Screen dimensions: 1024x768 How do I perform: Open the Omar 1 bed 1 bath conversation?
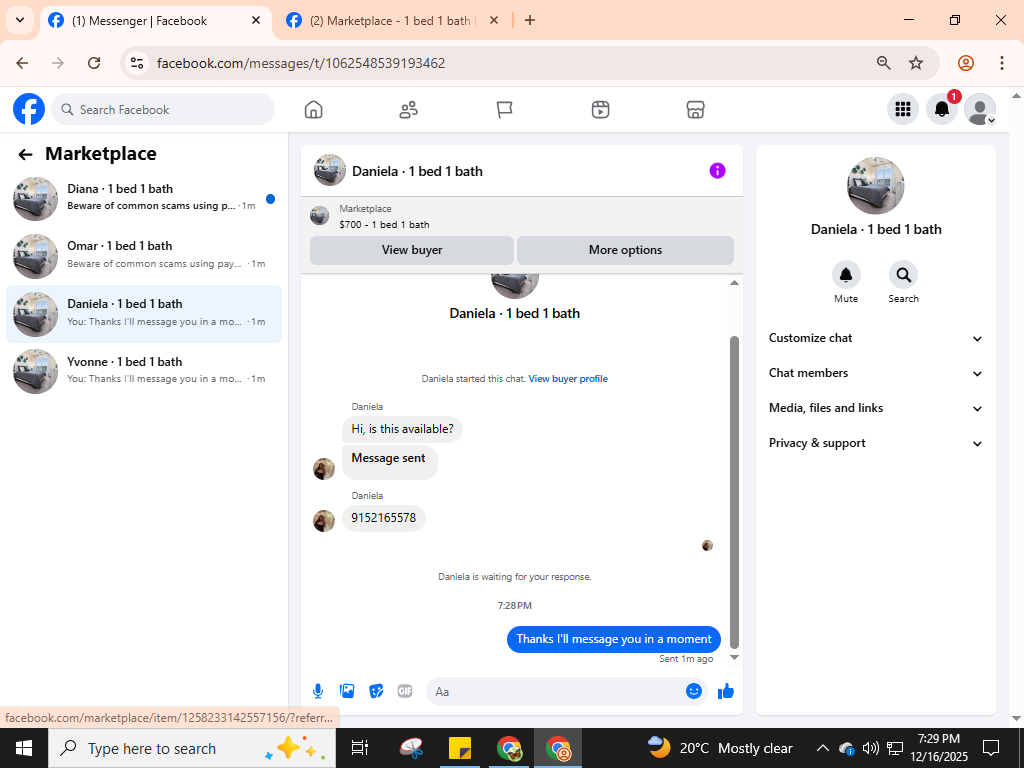point(144,256)
